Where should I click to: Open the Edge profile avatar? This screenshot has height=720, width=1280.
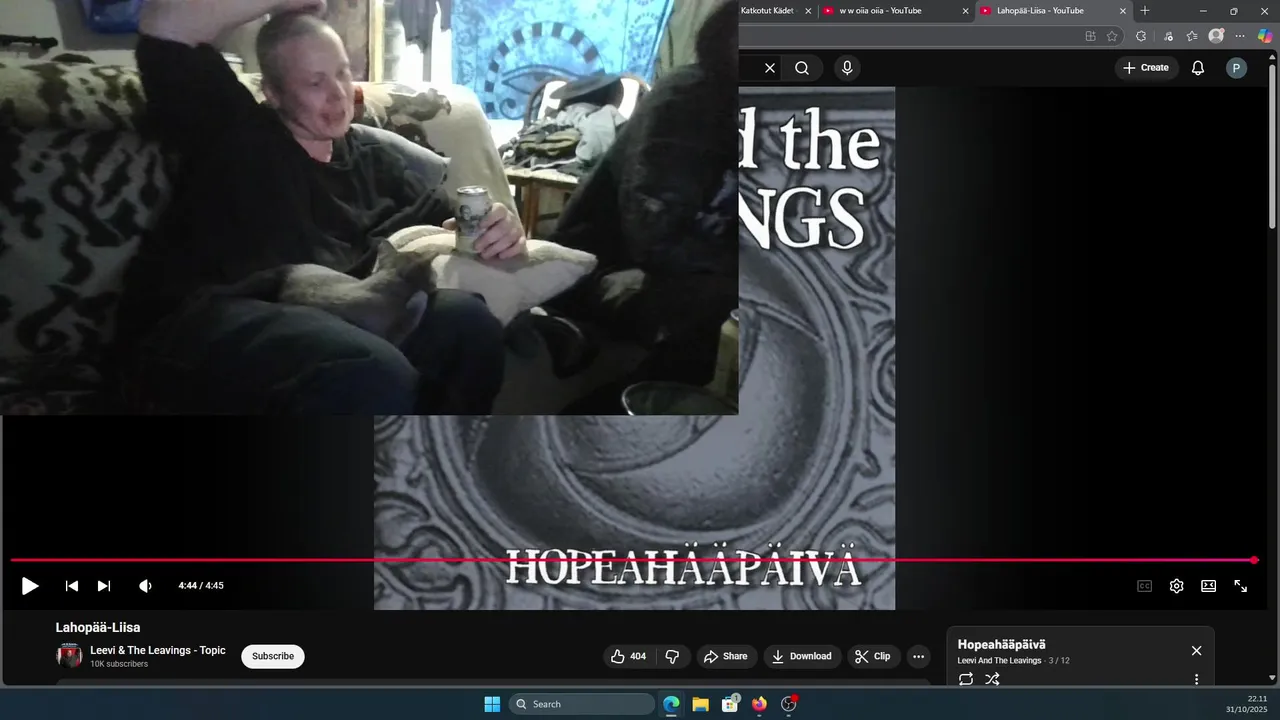(x=1216, y=36)
